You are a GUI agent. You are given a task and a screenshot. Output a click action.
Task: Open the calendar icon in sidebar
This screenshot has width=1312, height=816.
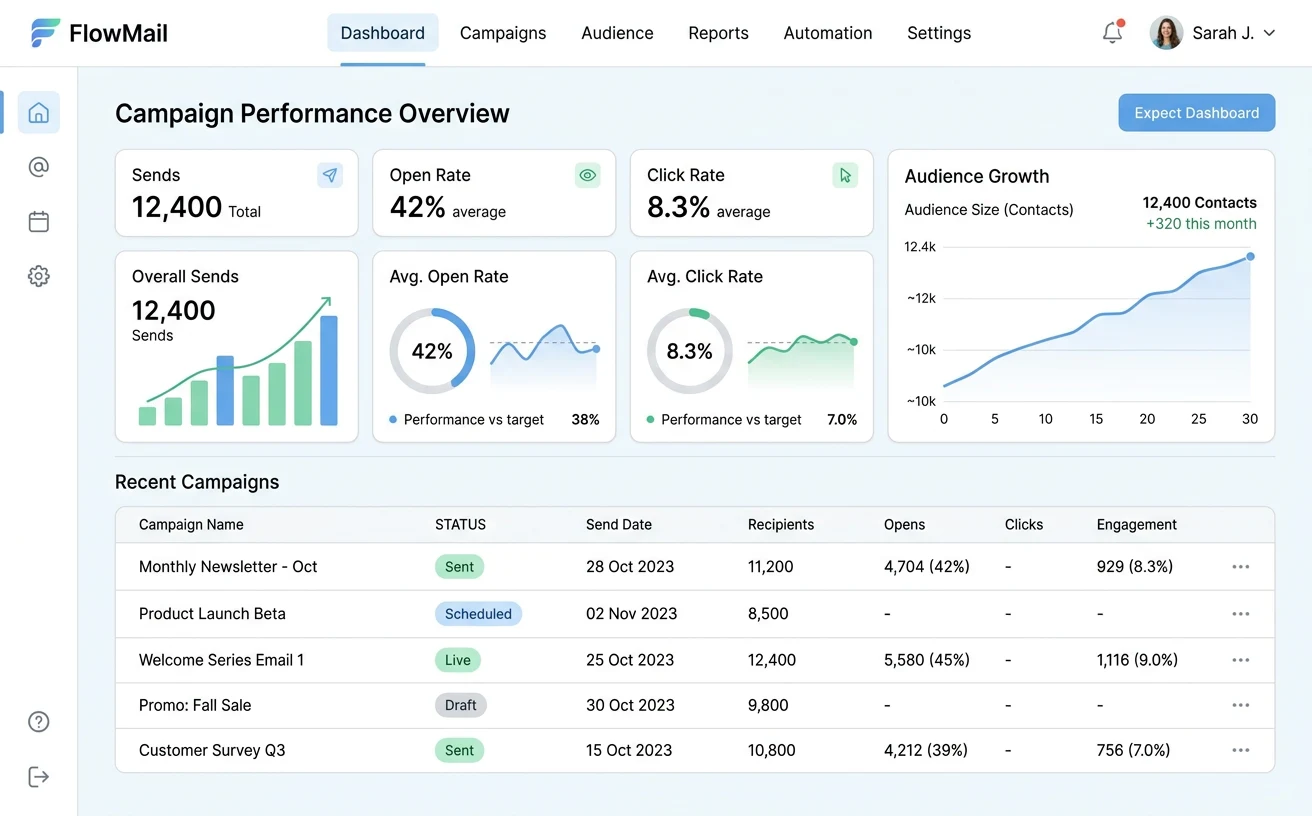click(38, 222)
